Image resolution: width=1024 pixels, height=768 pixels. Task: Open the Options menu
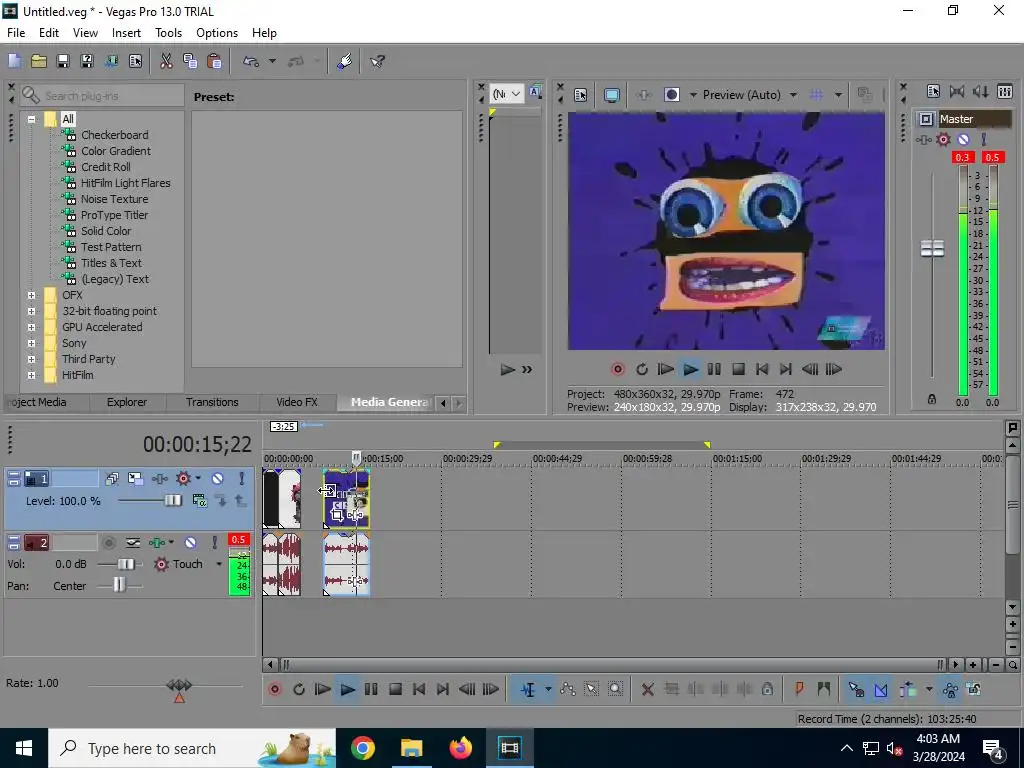tap(217, 33)
